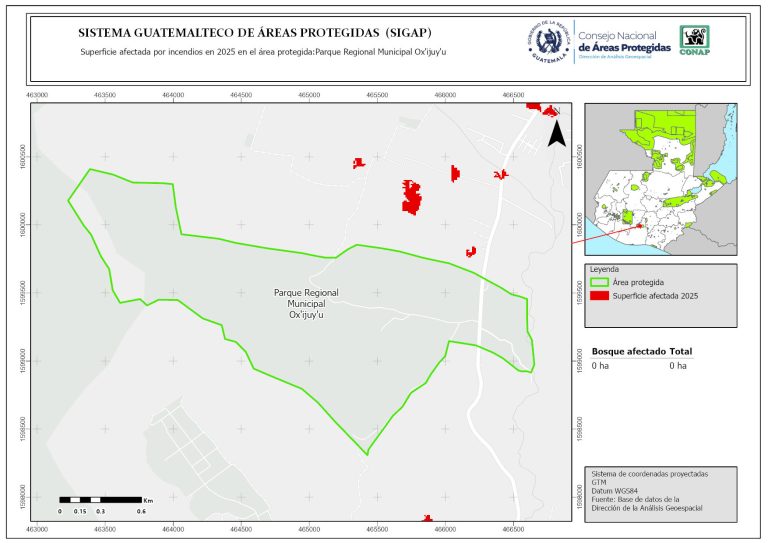Screen dimensions: 768x543
Task: Click the green CONAP logo
Action: click(695, 38)
